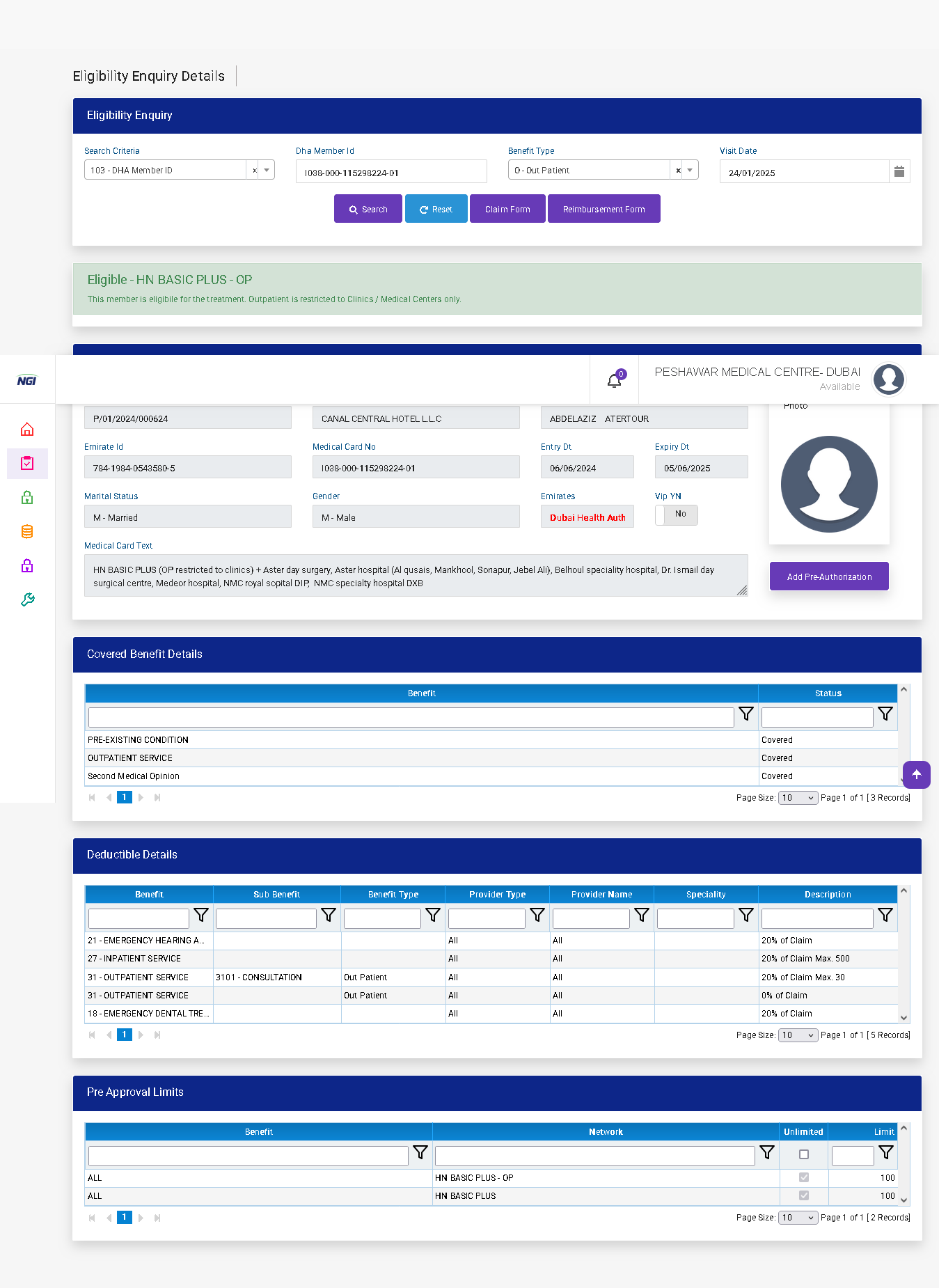Click filter icon for Status column
The width and height of the screenshot is (939, 1288).
pyautogui.click(x=885, y=714)
